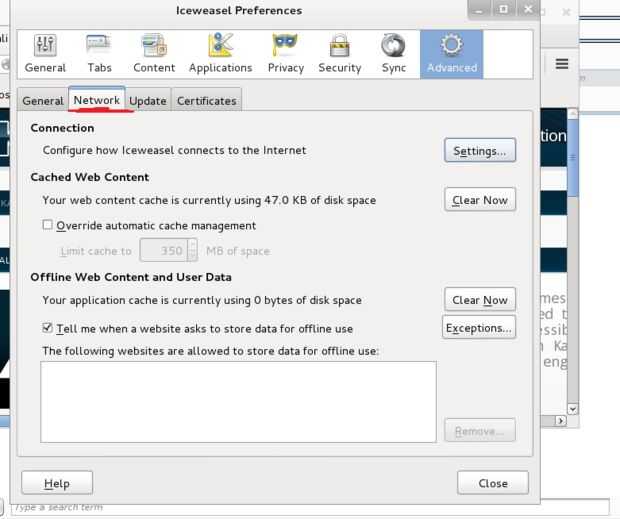
Task: Click the scroll down arrow of browser scrollbar
Action: pos(573,409)
